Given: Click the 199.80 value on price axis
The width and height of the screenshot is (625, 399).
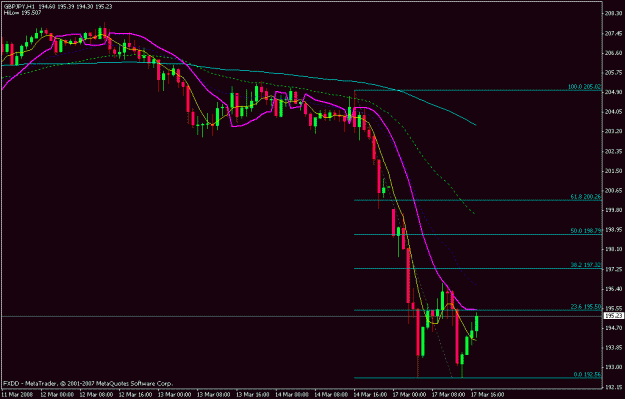Looking at the screenshot, I should pos(614,210).
